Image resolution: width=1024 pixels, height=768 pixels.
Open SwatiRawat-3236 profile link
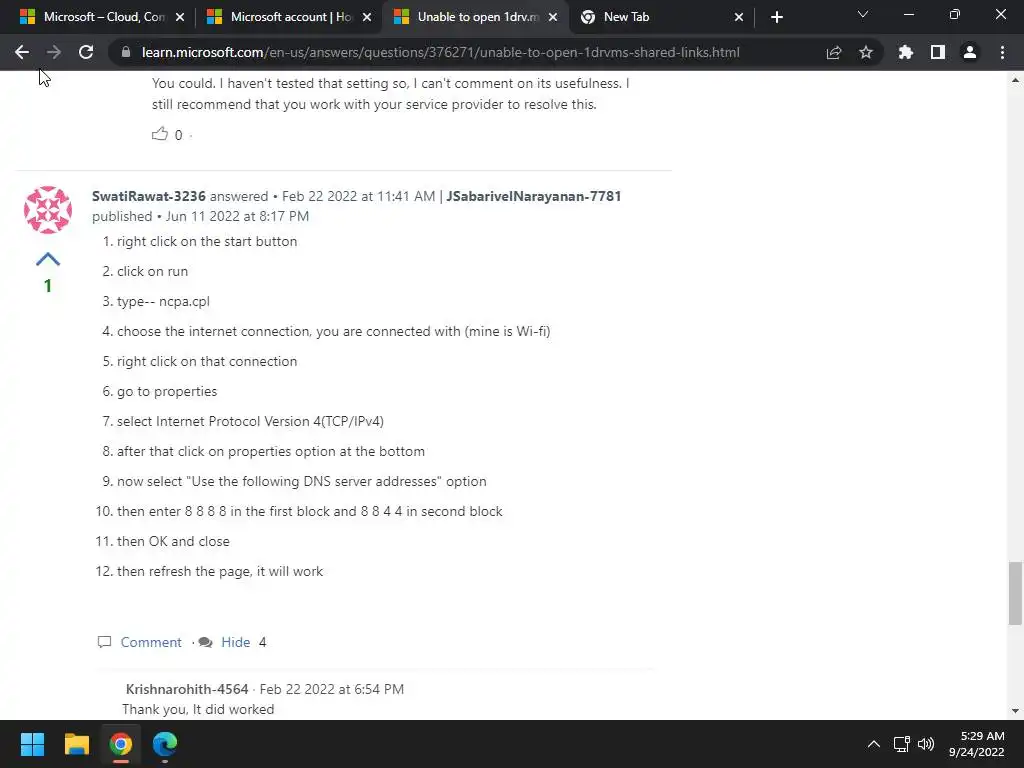[x=149, y=196]
